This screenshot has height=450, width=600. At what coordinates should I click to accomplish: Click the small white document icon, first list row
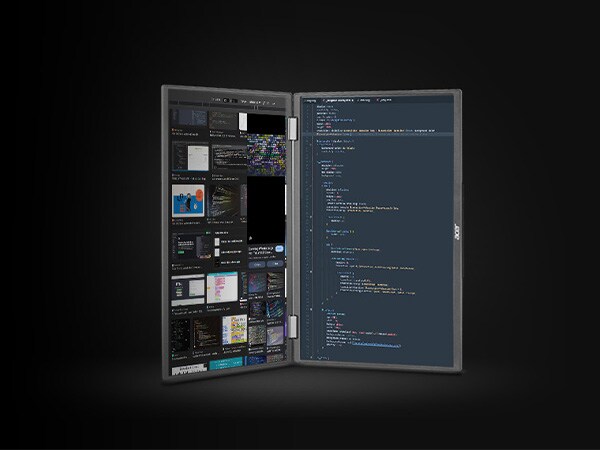(x=217, y=242)
